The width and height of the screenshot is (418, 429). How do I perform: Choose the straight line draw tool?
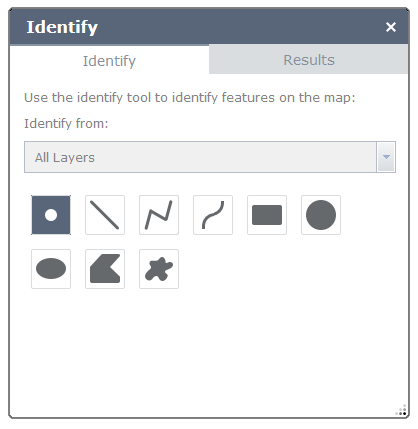click(x=105, y=215)
